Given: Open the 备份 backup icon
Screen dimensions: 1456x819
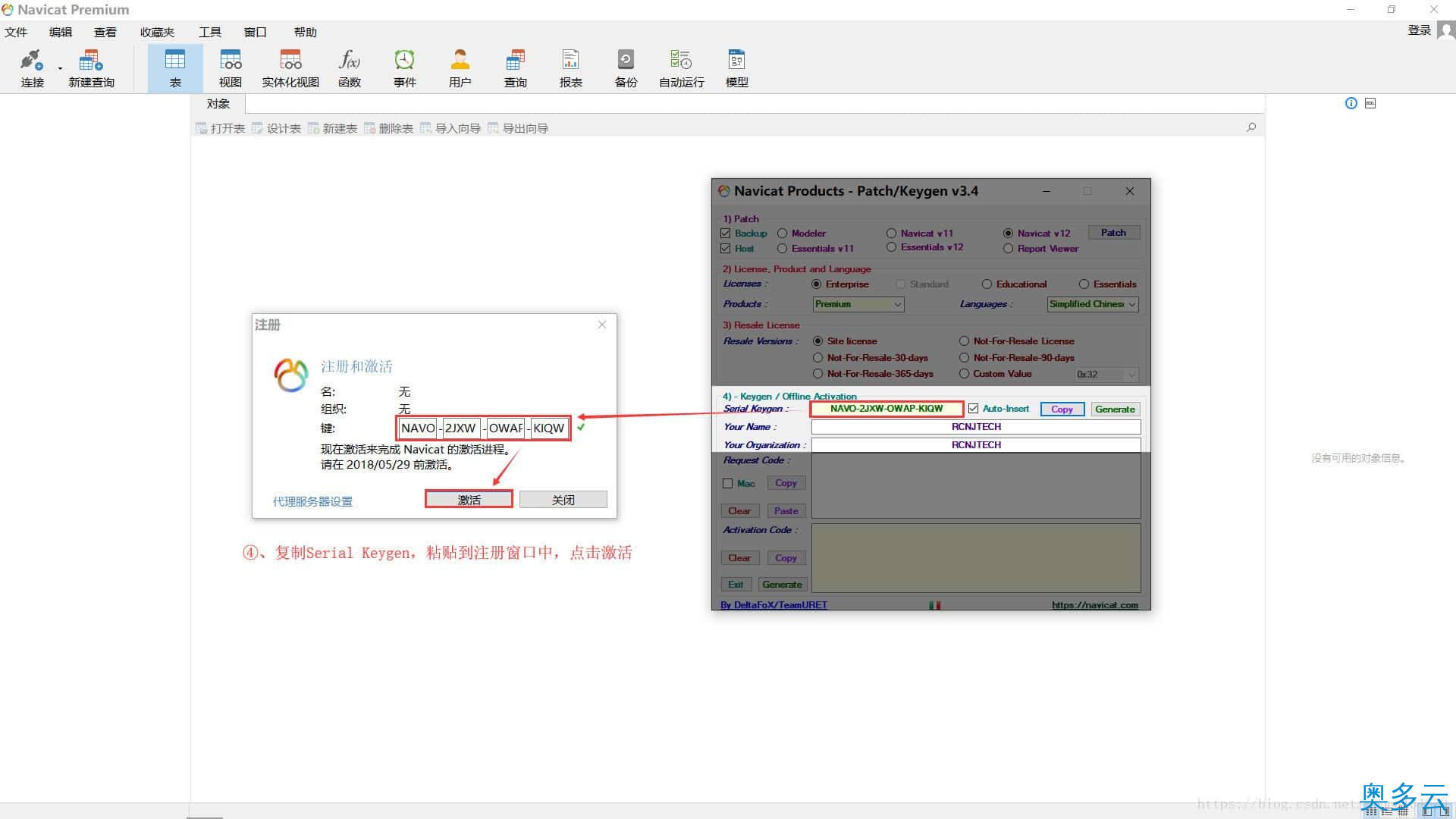Looking at the screenshot, I should pyautogui.click(x=626, y=68).
